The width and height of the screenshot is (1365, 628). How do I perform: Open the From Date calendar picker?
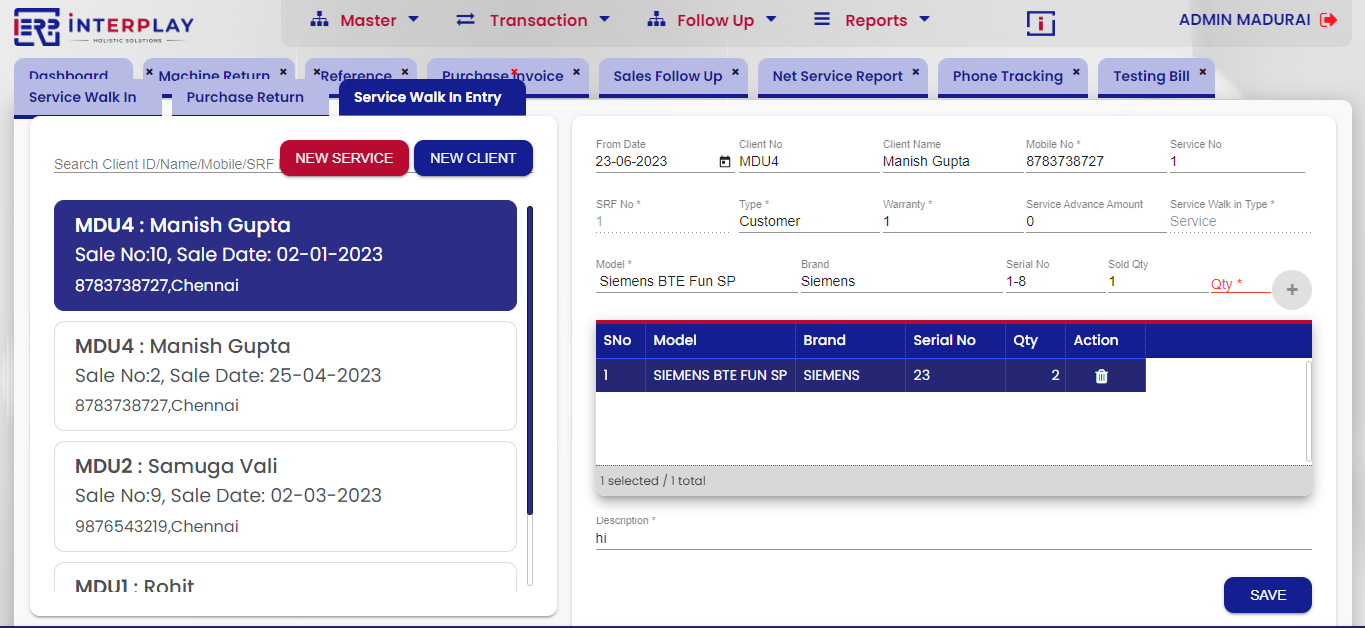(x=725, y=162)
